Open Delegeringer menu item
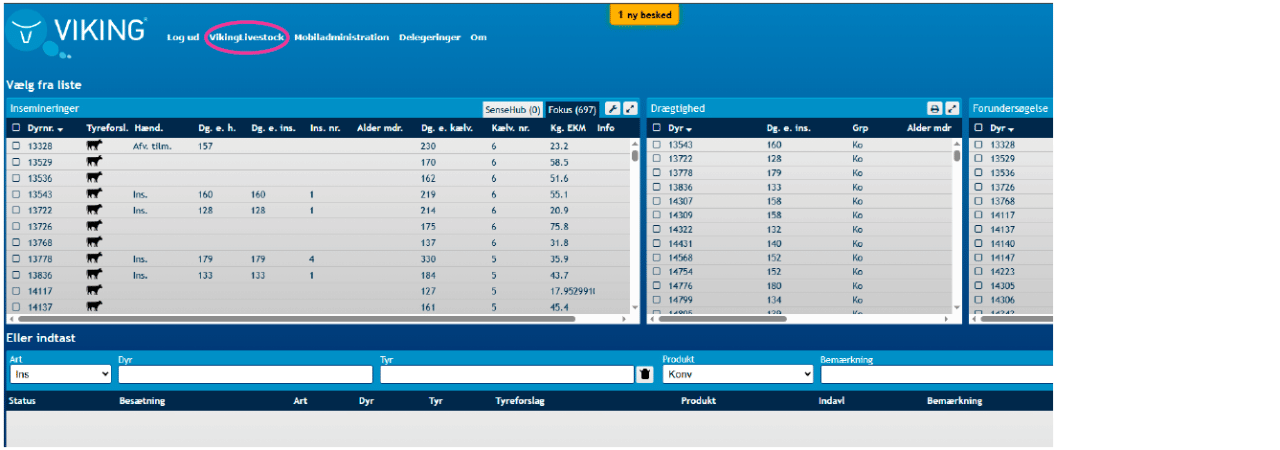 tap(430, 37)
